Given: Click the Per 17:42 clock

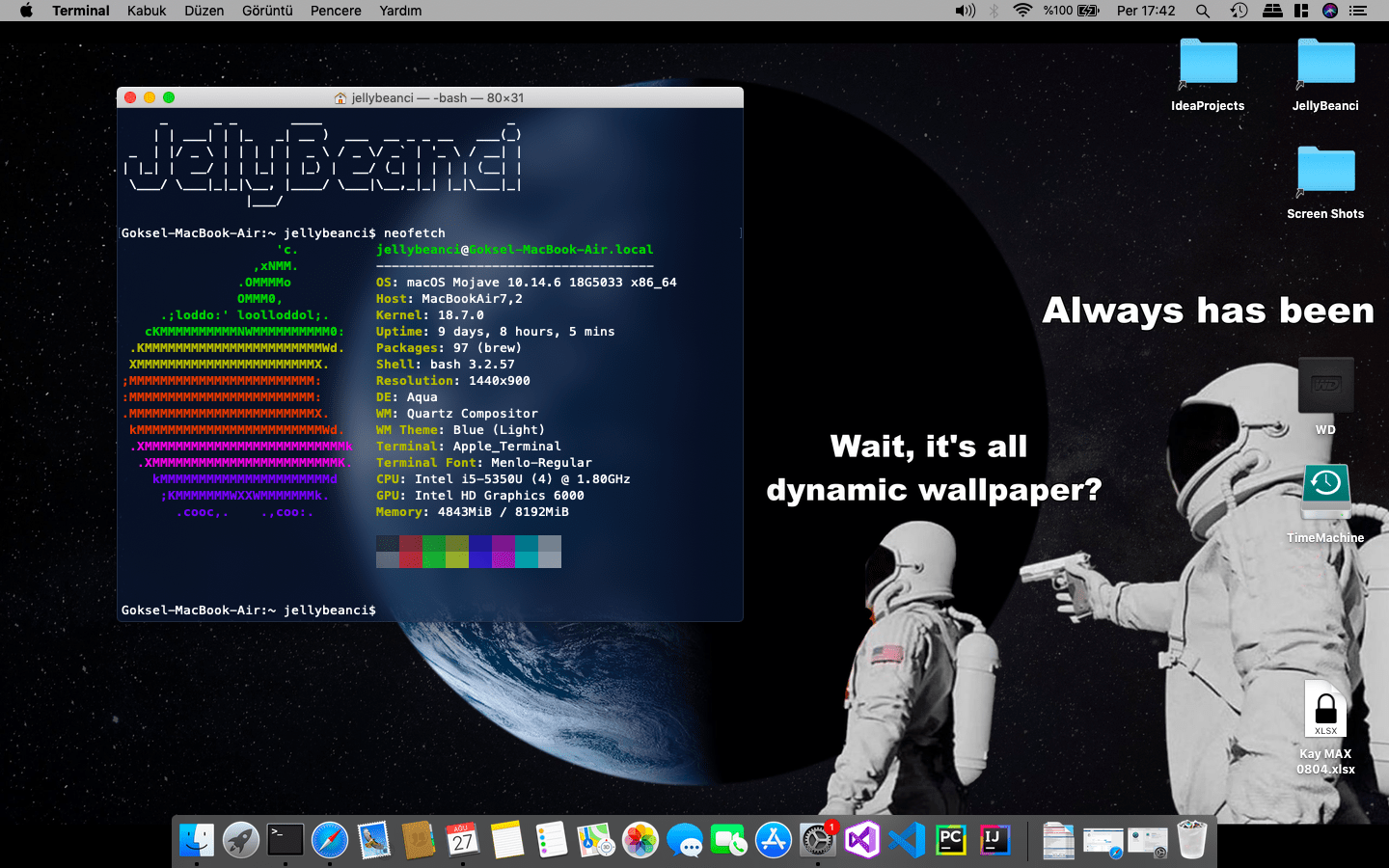Looking at the screenshot, I should (1146, 11).
